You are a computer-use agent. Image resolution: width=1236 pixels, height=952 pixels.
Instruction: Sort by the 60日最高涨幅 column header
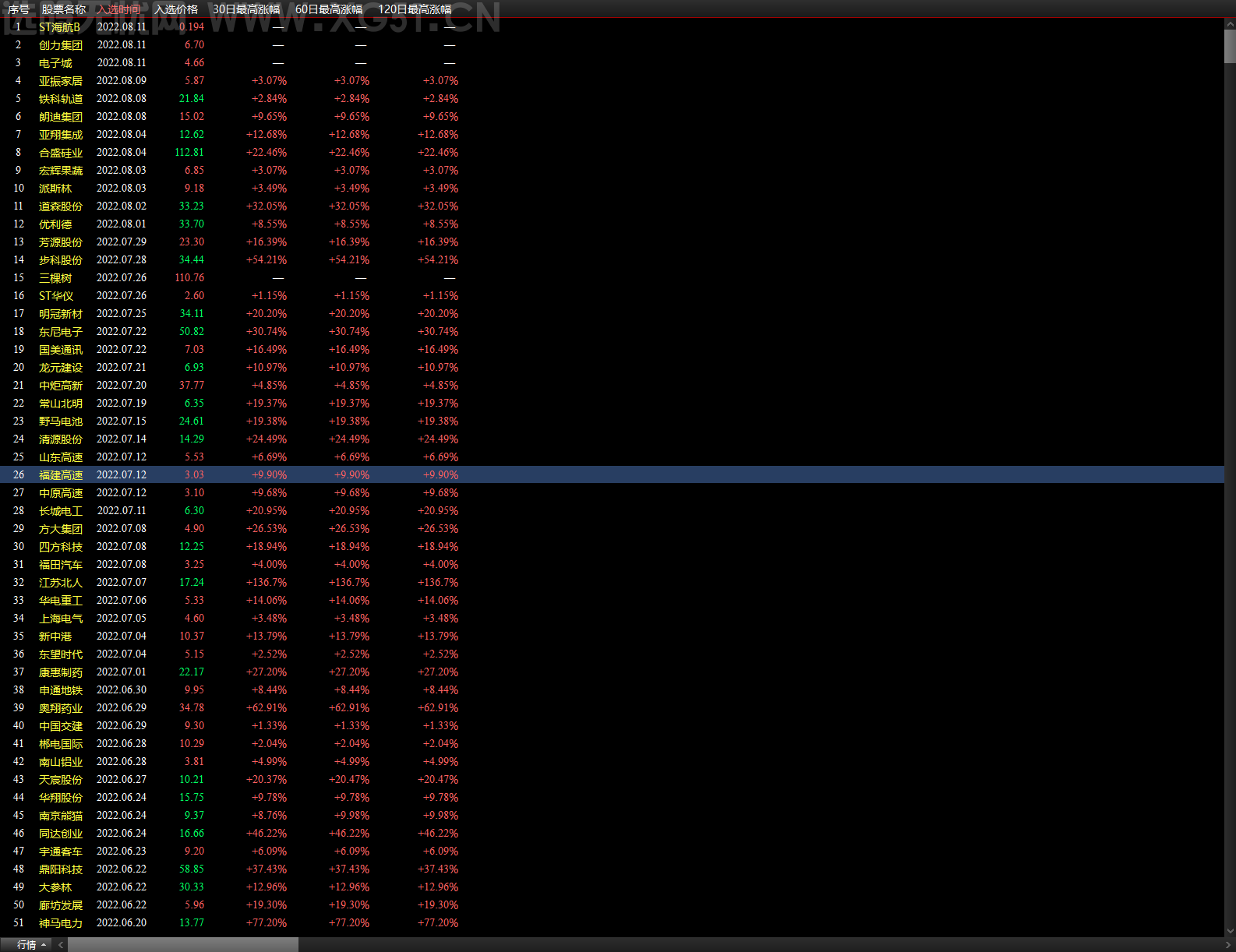pos(329,9)
